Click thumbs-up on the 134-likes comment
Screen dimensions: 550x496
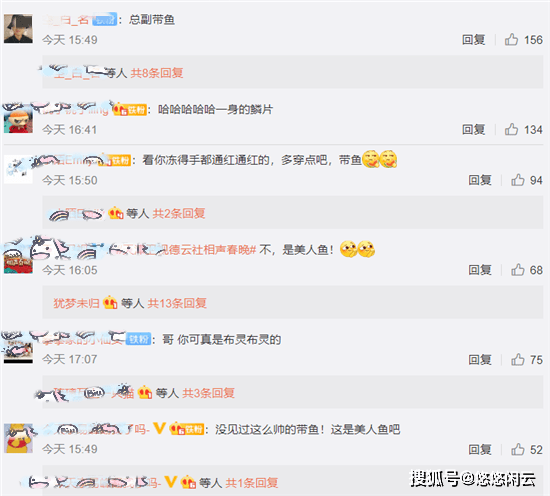point(511,129)
